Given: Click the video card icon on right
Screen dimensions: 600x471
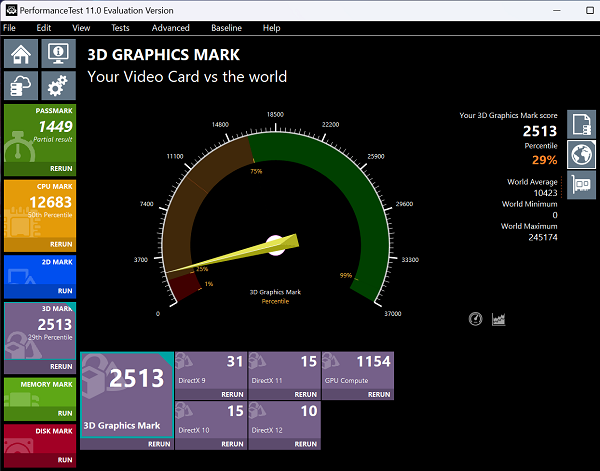Looking at the screenshot, I should (581, 185).
